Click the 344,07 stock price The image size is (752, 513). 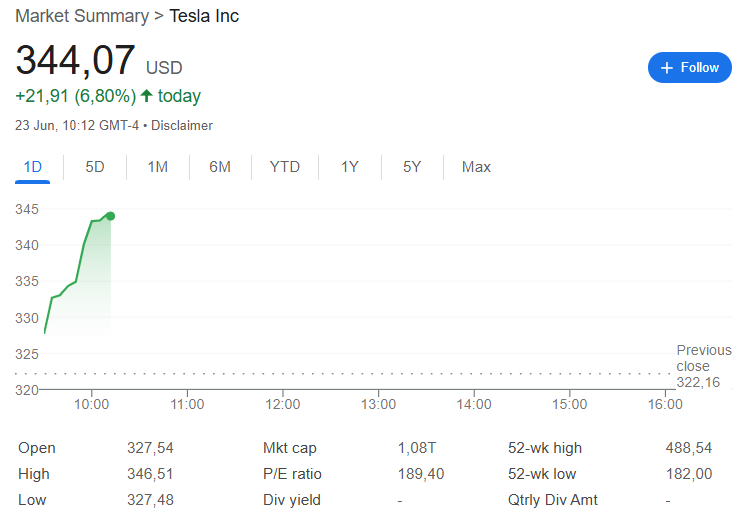point(75,61)
